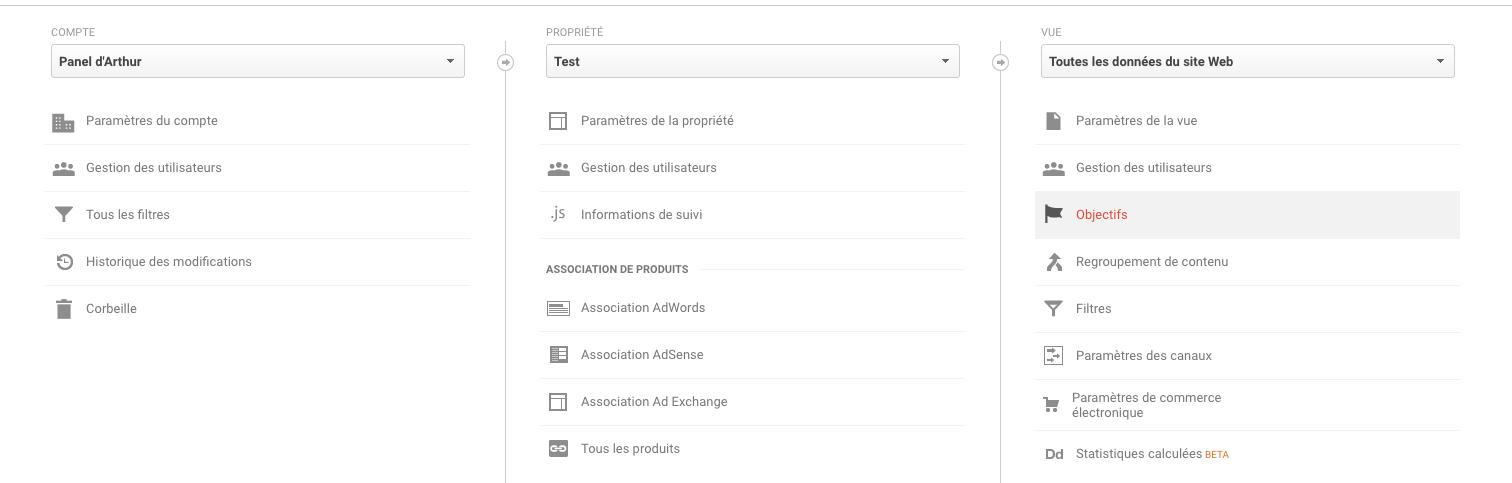
Task: Click the .js Informations de suivi icon
Action: pyautogui.click(x=558, y=214)
